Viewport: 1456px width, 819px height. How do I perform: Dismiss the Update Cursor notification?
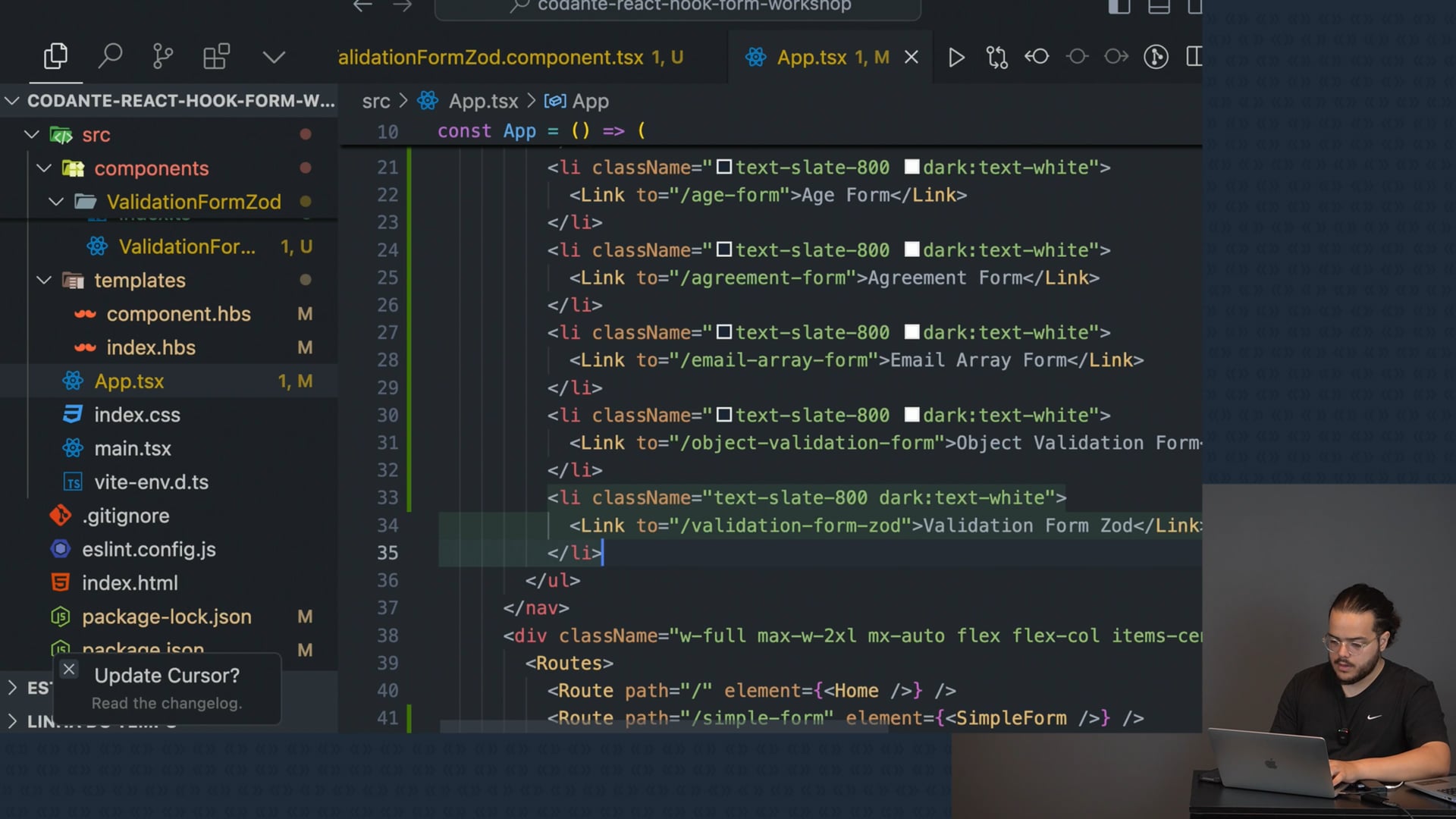coord(69,669)
